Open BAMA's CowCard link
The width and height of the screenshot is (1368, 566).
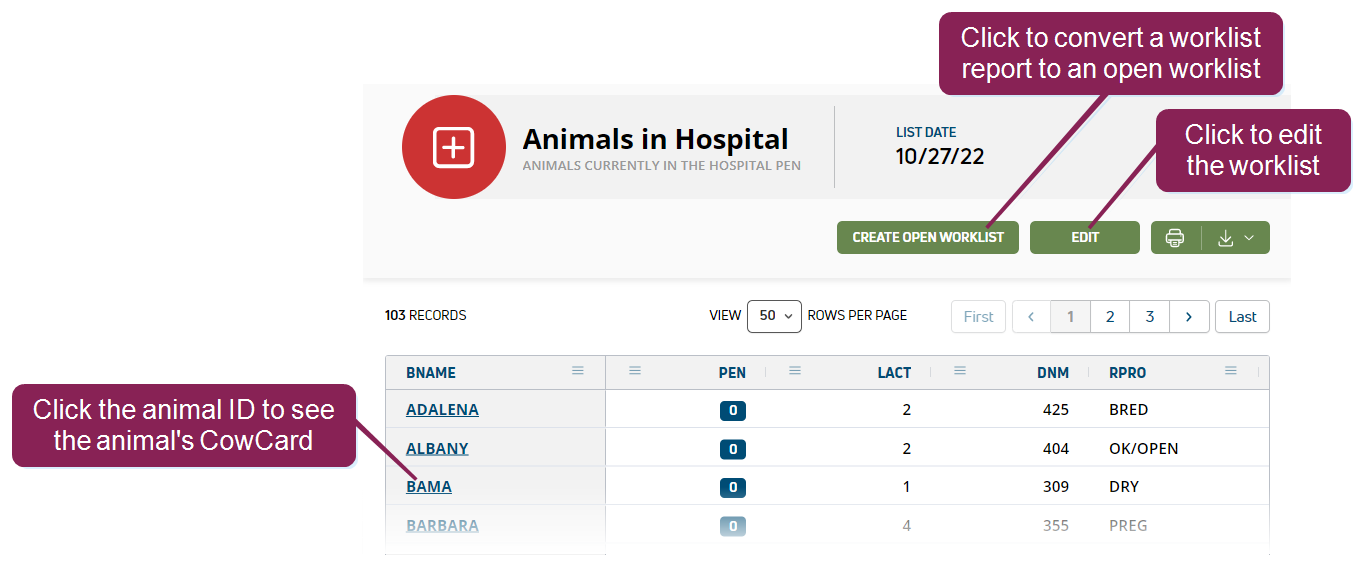(429, 487)
